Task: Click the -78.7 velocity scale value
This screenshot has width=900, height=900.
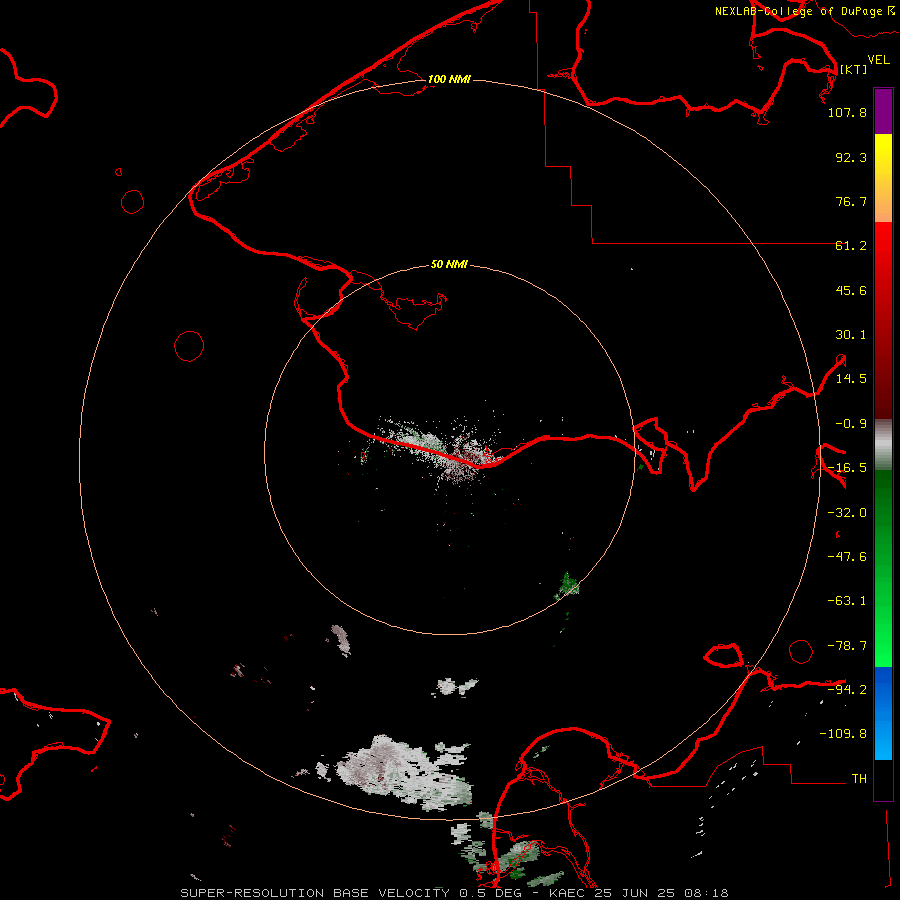Action: pos(847,646)
